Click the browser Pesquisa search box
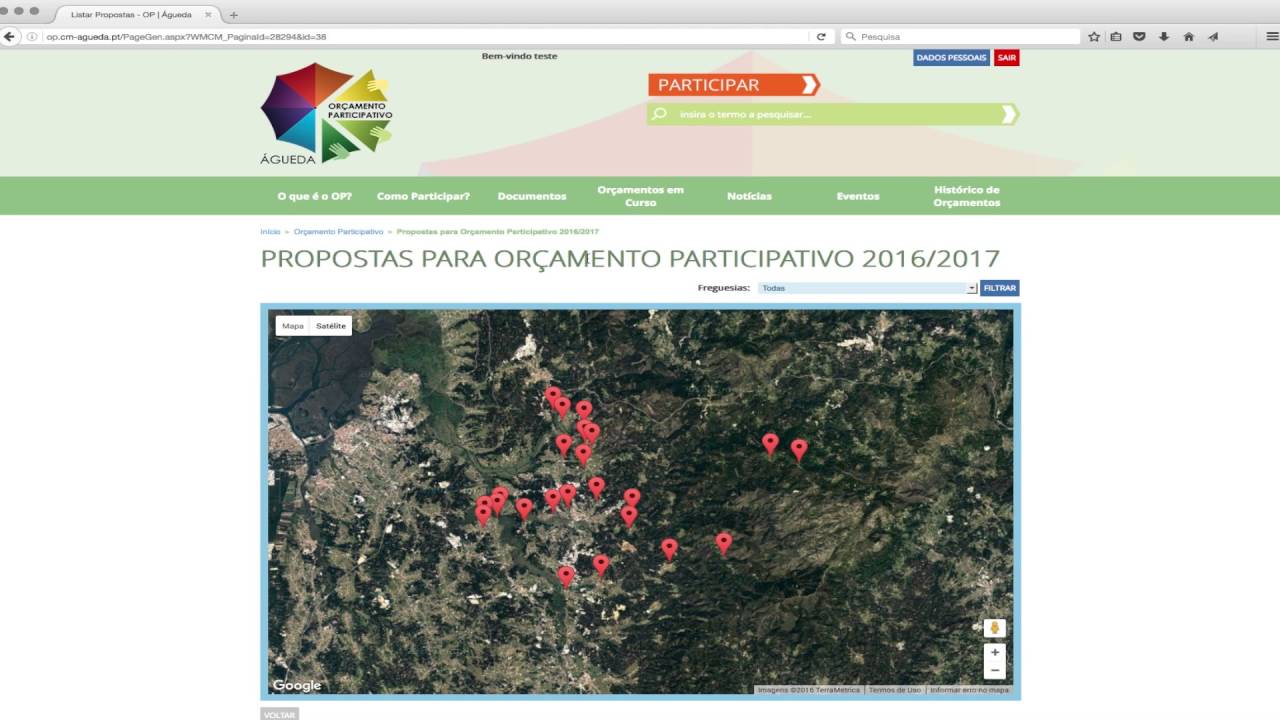 click(x=960, y=36)
